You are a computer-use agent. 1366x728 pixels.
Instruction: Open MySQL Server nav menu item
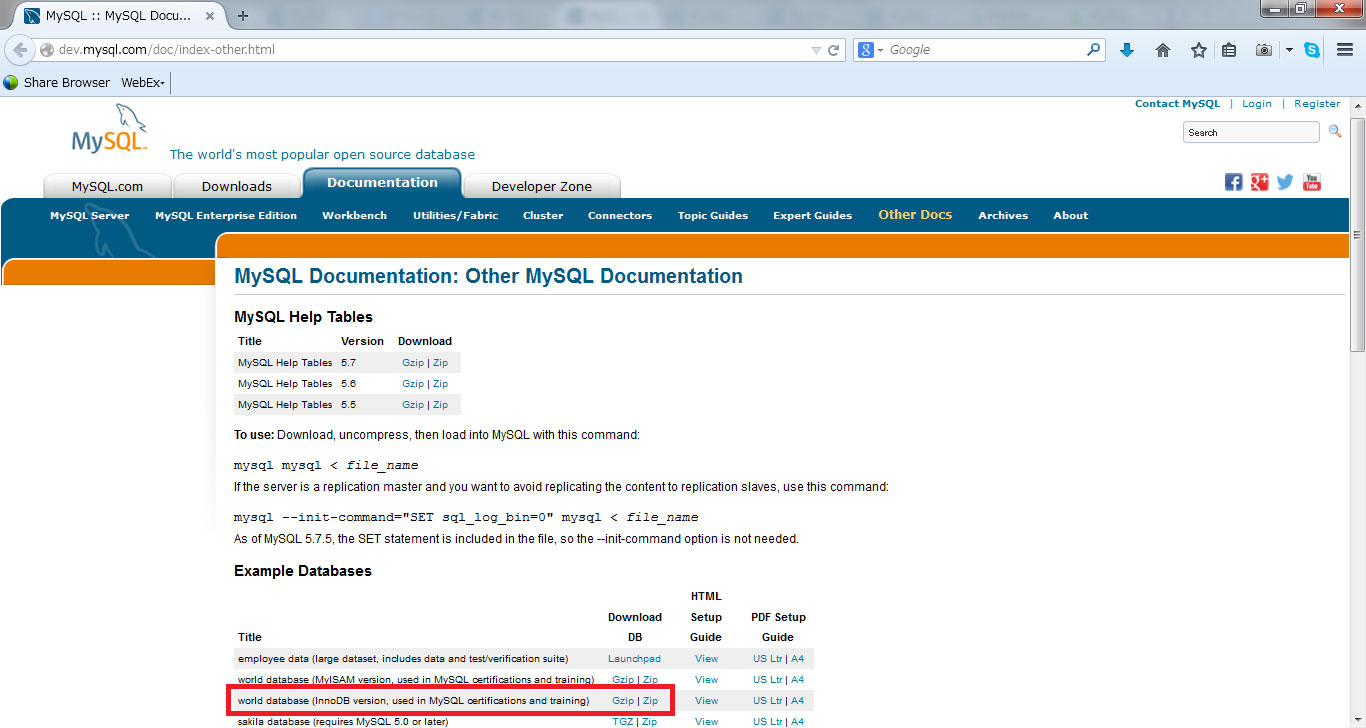pyautogui.click(x=90, y=215)
